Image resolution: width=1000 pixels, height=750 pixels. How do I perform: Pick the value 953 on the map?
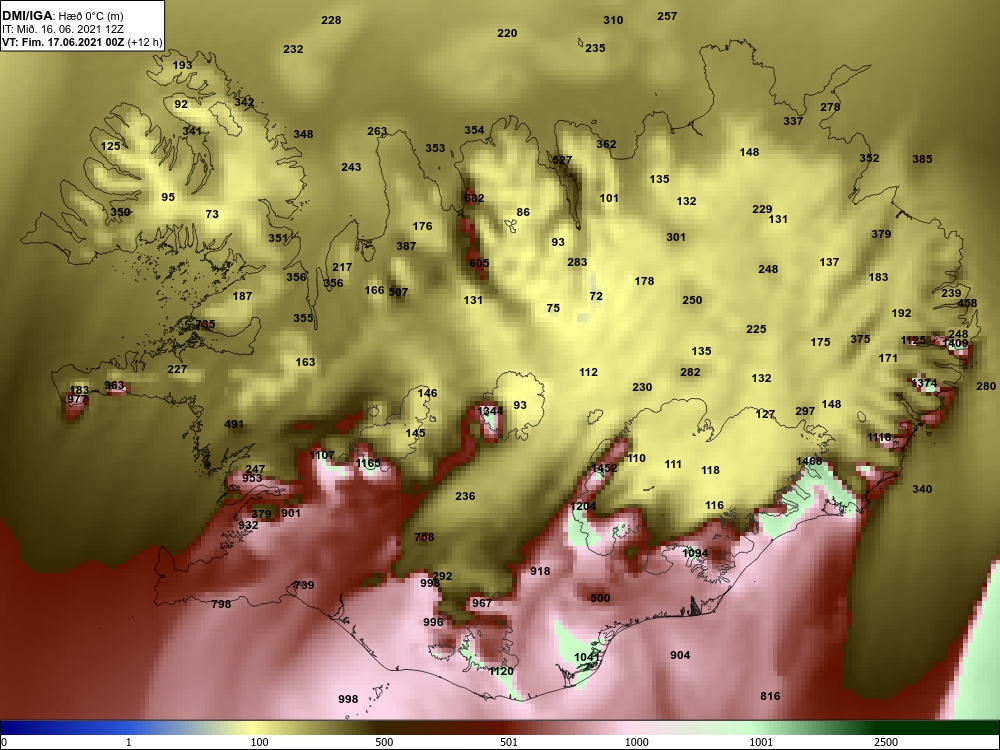[x=252, y=478]
